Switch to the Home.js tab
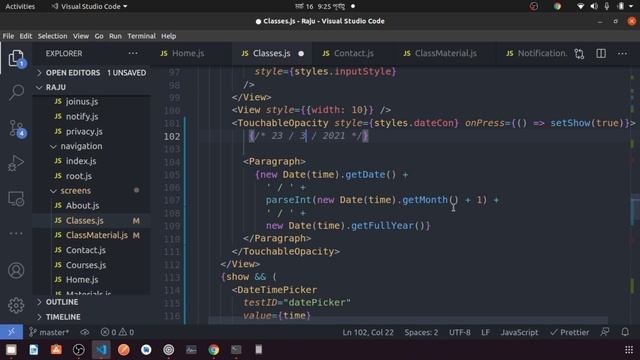The height and width of the screenshot is (360, 640). point(188,53)
